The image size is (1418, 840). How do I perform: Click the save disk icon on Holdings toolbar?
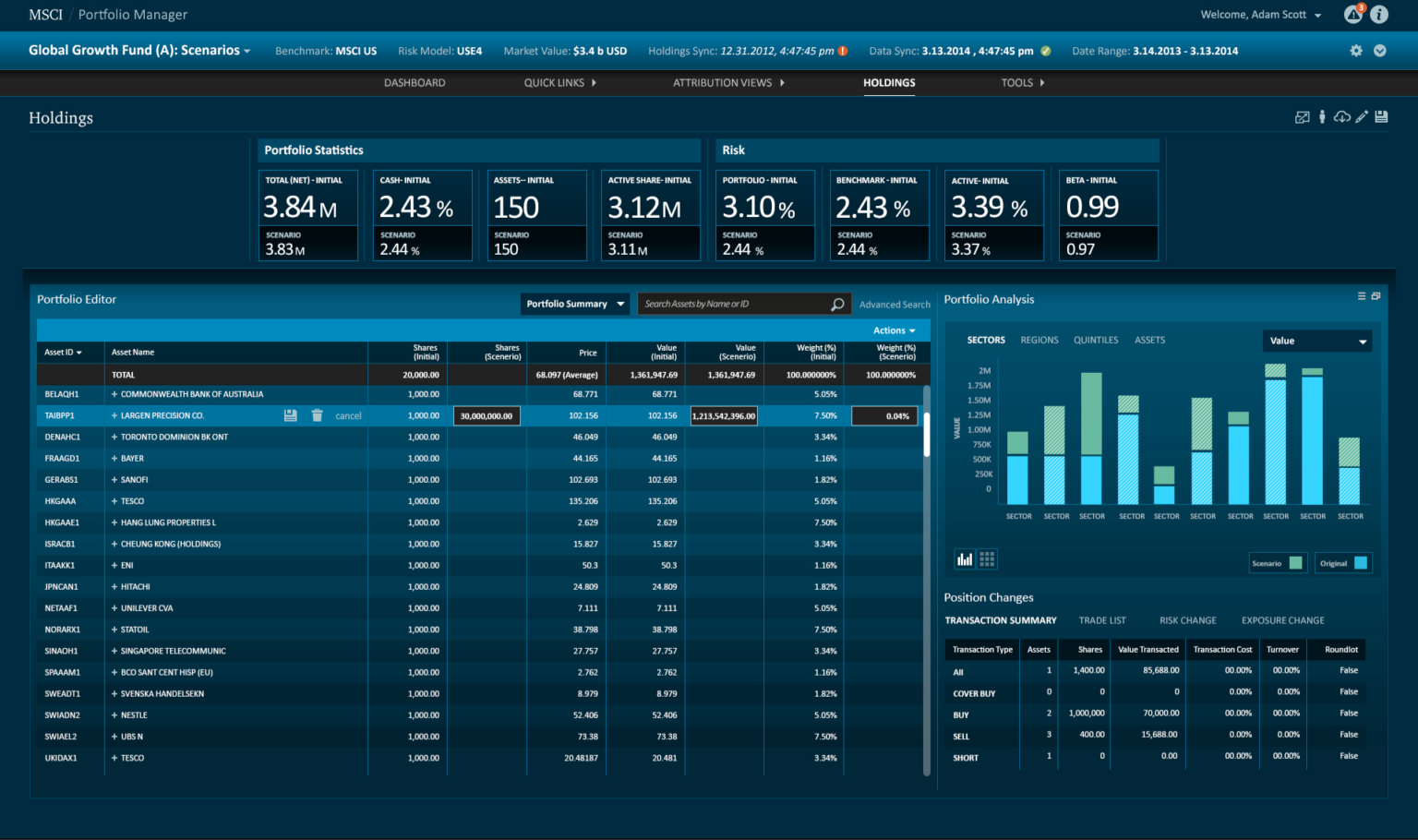[1381, 117]
